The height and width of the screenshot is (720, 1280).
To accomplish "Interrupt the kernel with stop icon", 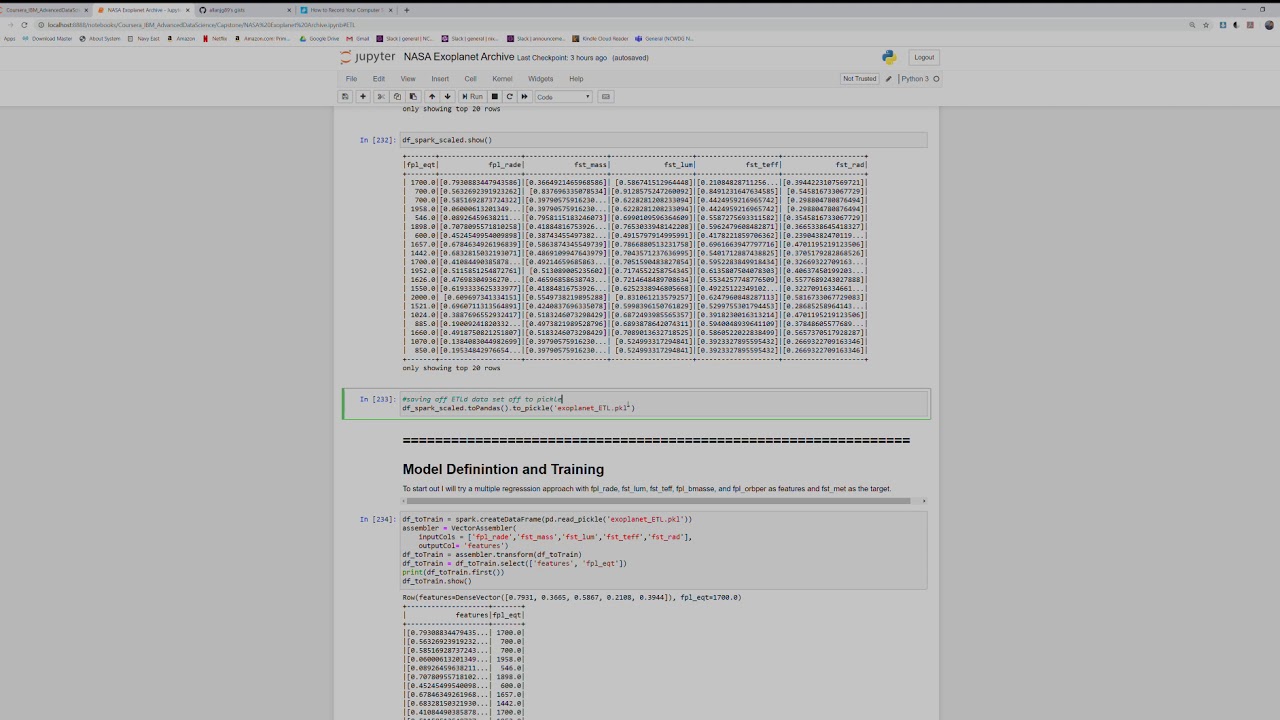I will pyautogui.click(x=494, y=97).
